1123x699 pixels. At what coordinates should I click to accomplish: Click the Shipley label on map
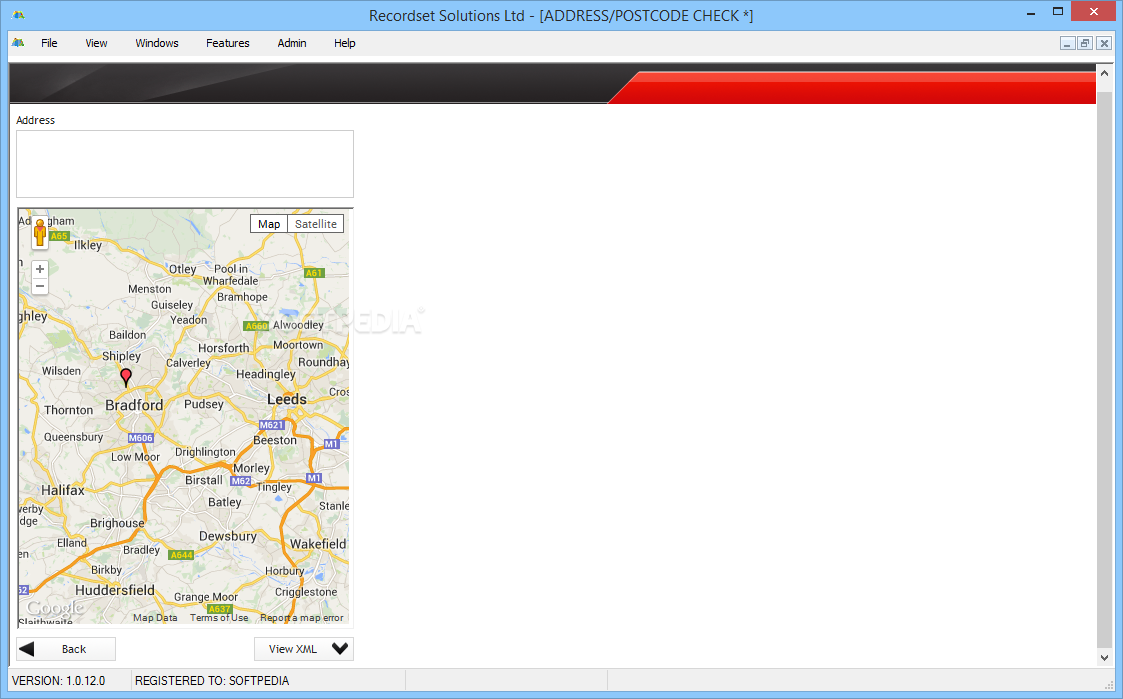pos(121,356)
